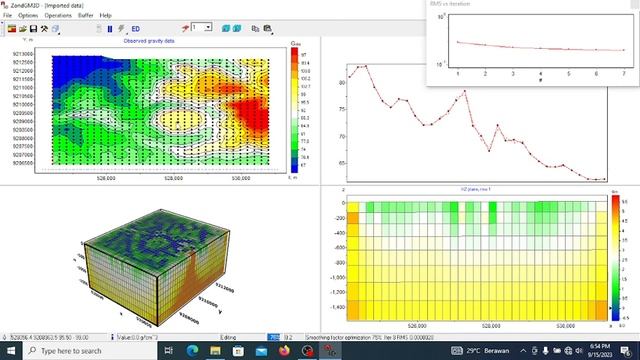Click the highlighted blue progress indicator in status bar
Screen dimensions: 640x360
coord(274,337)
